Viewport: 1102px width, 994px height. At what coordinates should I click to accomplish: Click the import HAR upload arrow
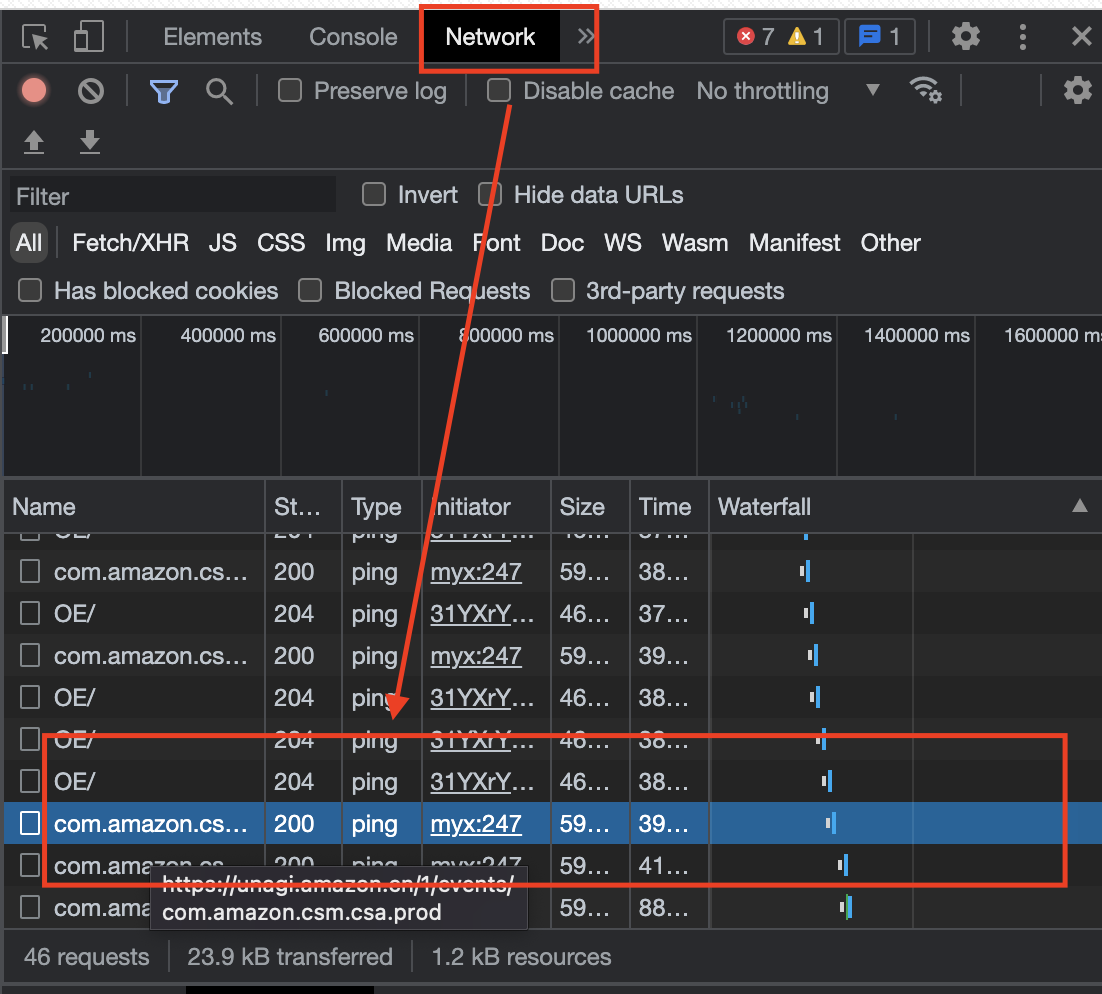pyautogui.click(x=34, y=142)
